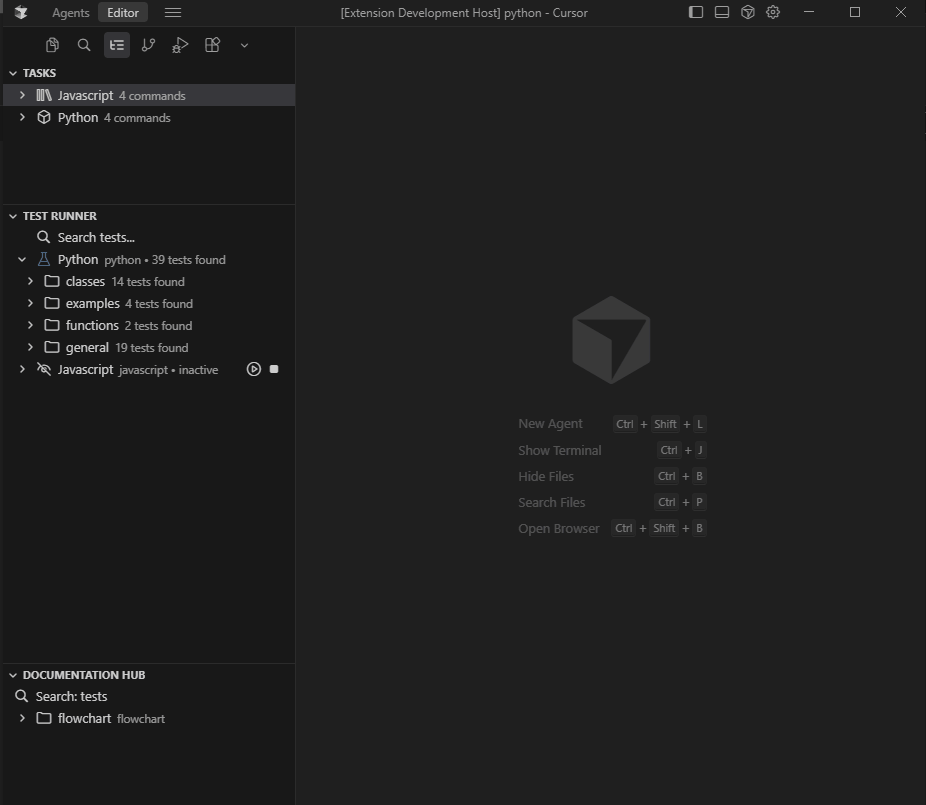
Task: Collapse the DOCUMENTATION HUB section
Action: point(13,675)
